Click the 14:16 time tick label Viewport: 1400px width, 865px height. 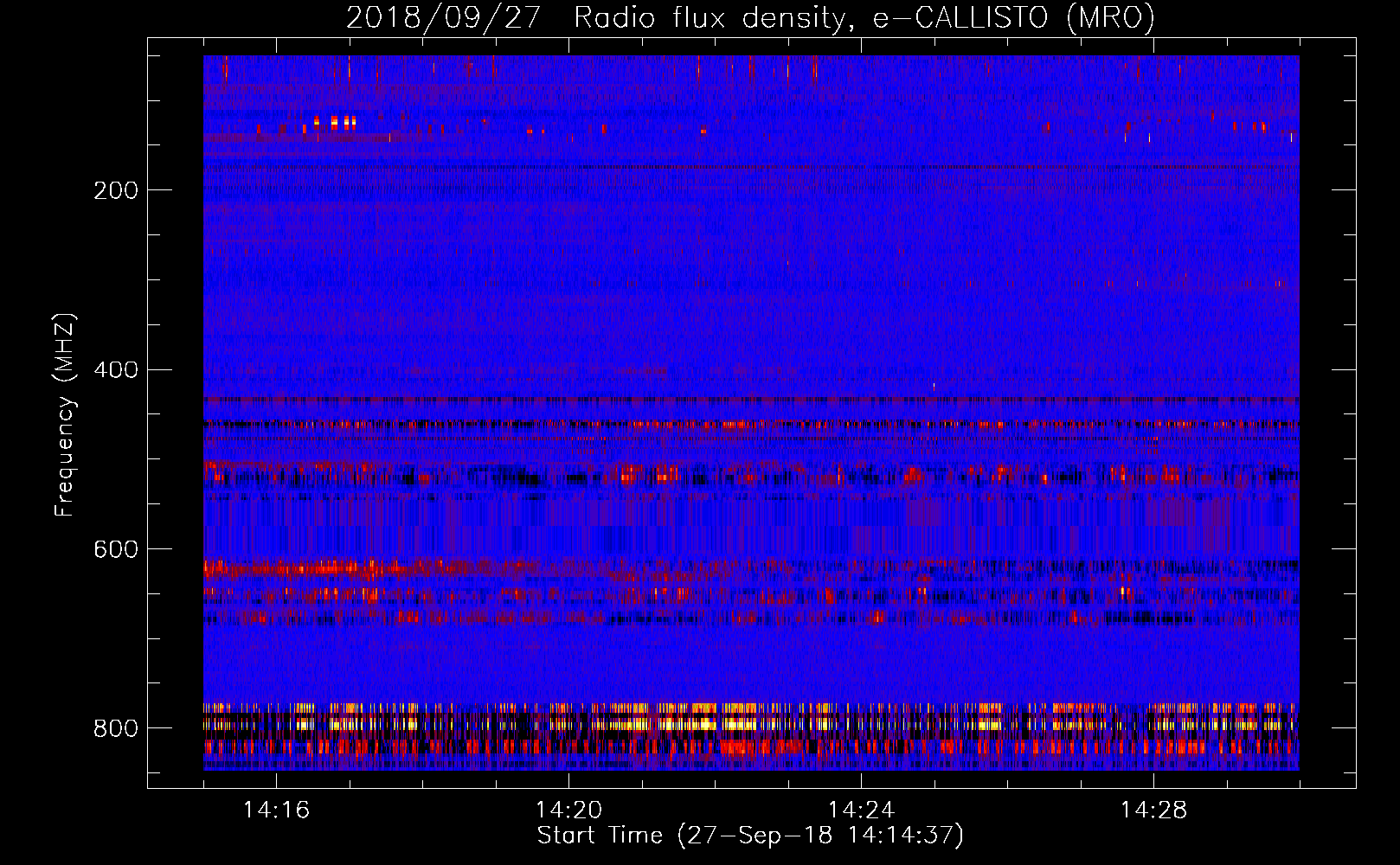[x=276, y=811]
